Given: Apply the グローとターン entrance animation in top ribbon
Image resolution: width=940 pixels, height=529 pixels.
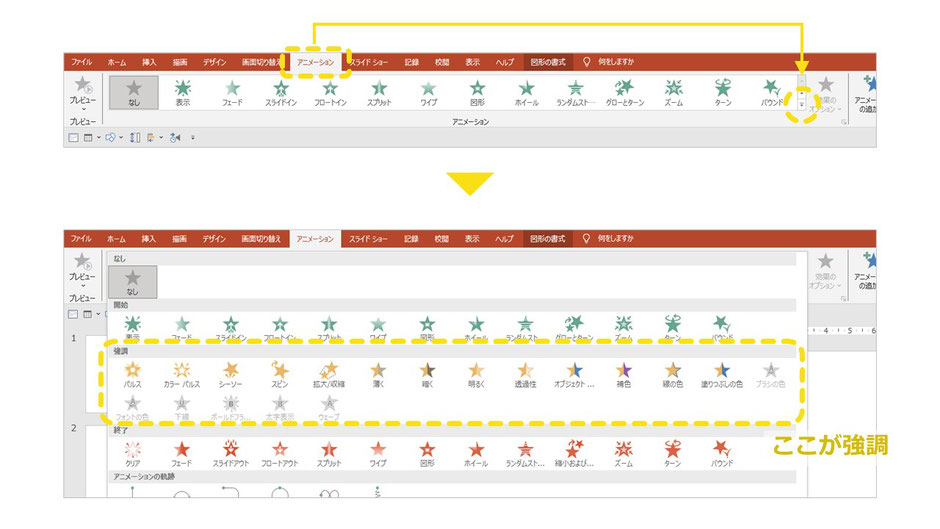Looking at the screenshot, I should [625, 93].
